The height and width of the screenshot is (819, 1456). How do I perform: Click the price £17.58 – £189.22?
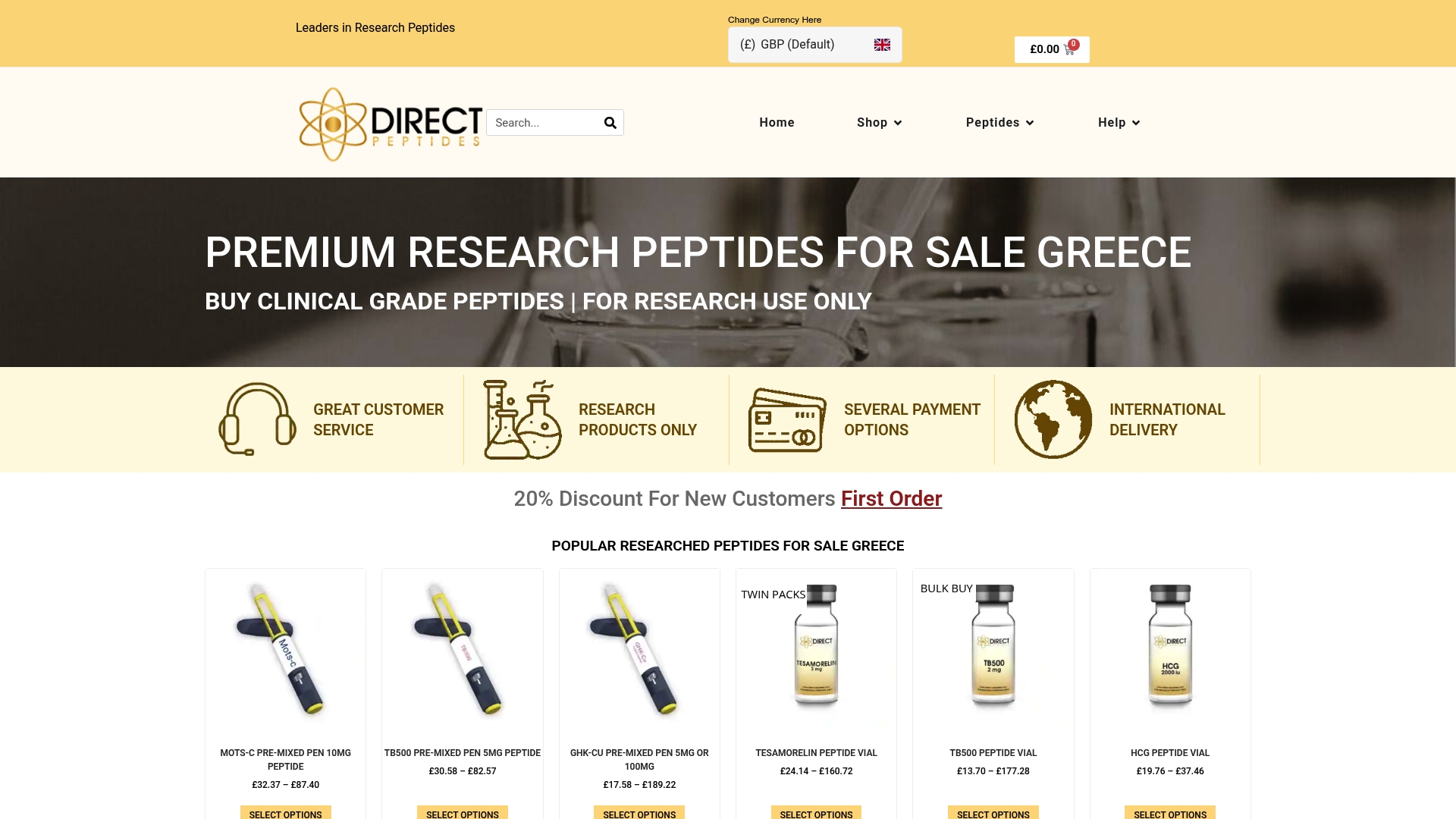(639, 785)
